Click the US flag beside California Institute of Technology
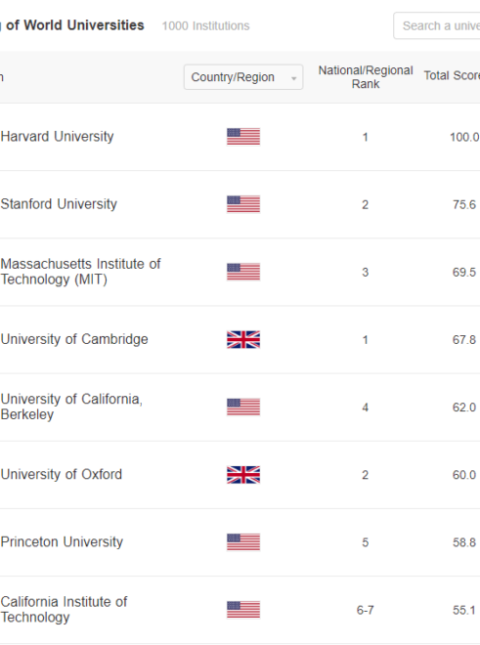This screenshot has height=645, width=480. pos(243,610)
